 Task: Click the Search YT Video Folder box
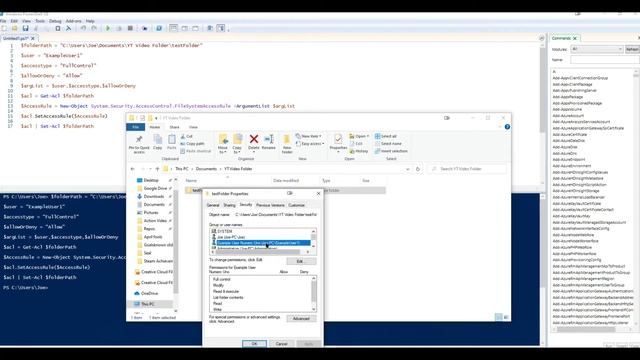click(x=467, y=169)
